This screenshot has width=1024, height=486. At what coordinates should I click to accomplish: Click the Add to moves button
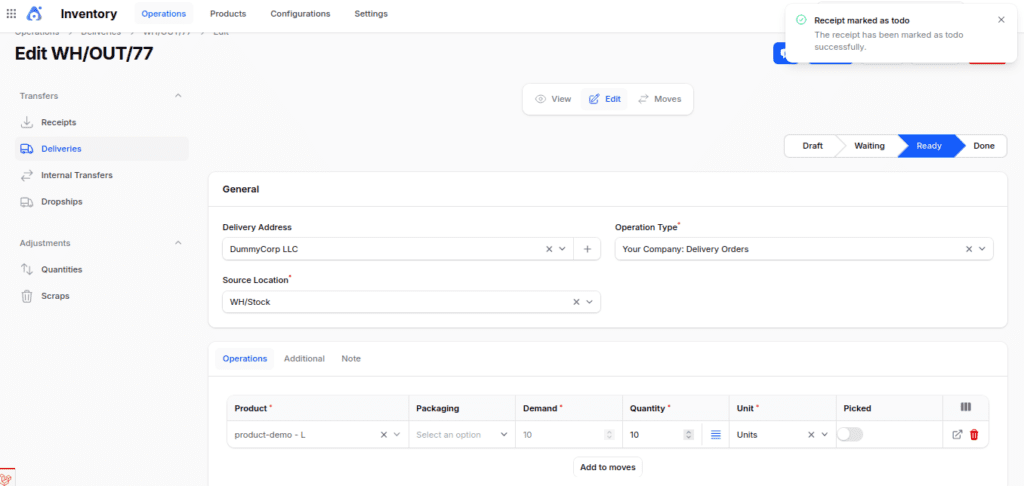(x=608, y=467)
